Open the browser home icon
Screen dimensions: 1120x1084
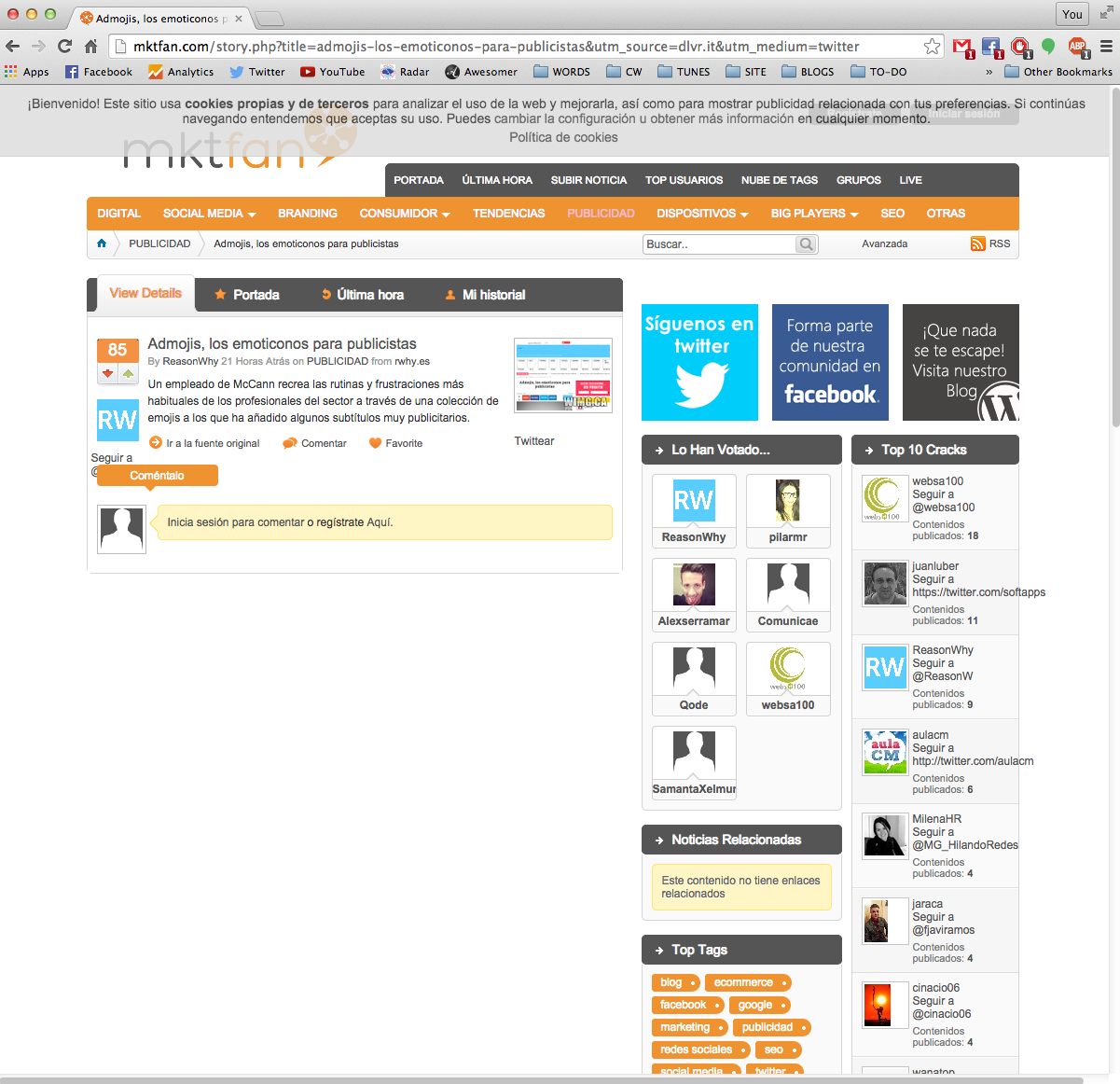pos(90,46)
